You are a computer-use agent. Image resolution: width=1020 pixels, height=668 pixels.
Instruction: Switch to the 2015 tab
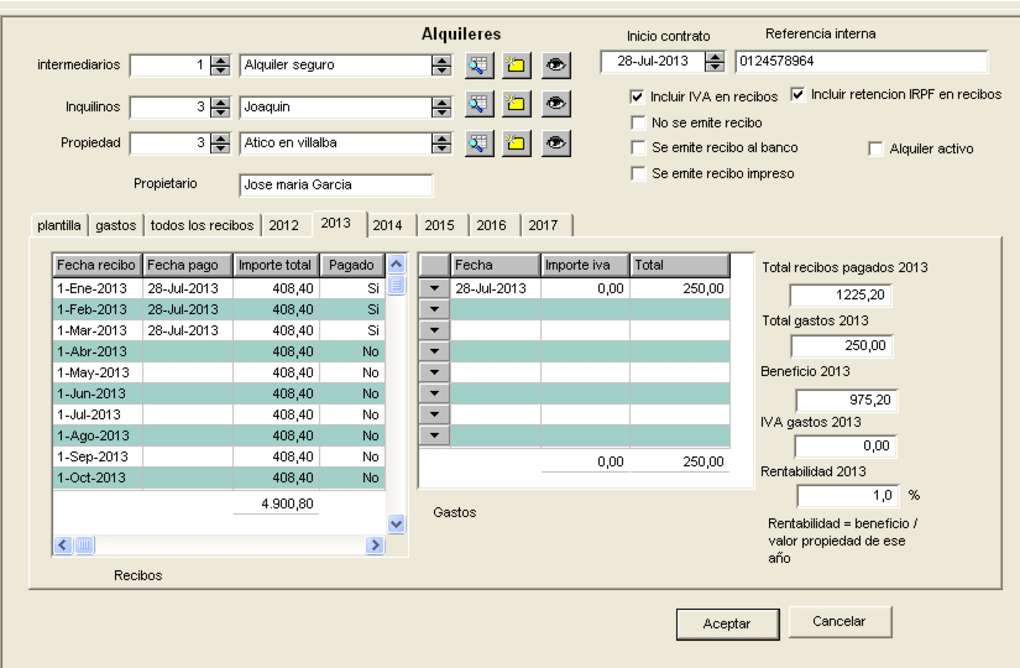[440, 225]
